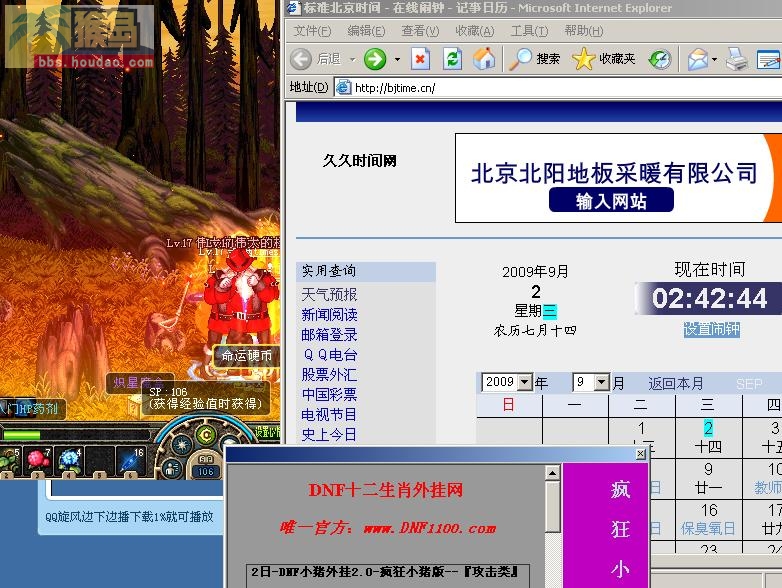Click the green C round button in game HUD

(205, 435)
